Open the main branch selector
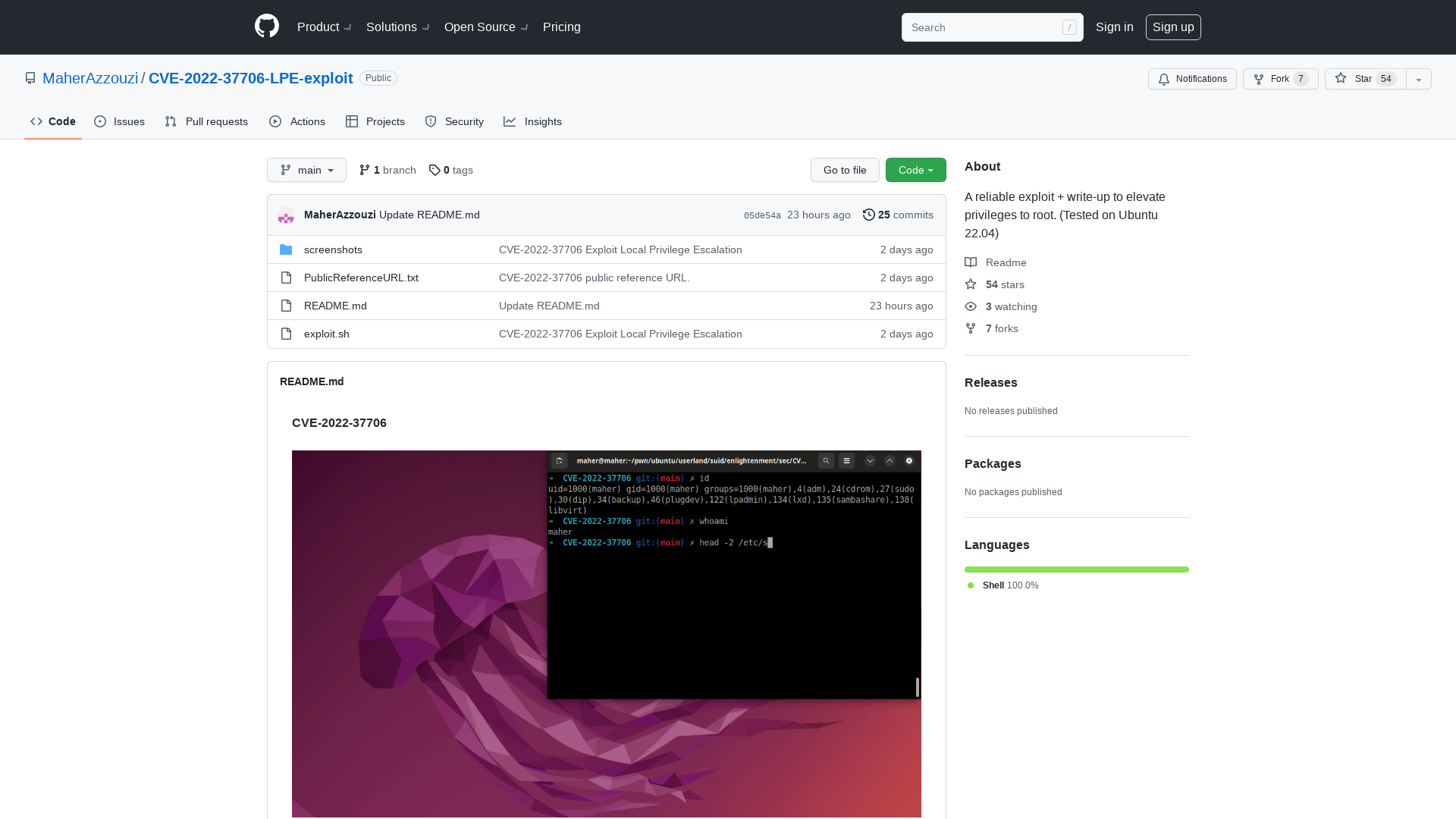The height and width of the screenshot is (819, 1456). 306,170
